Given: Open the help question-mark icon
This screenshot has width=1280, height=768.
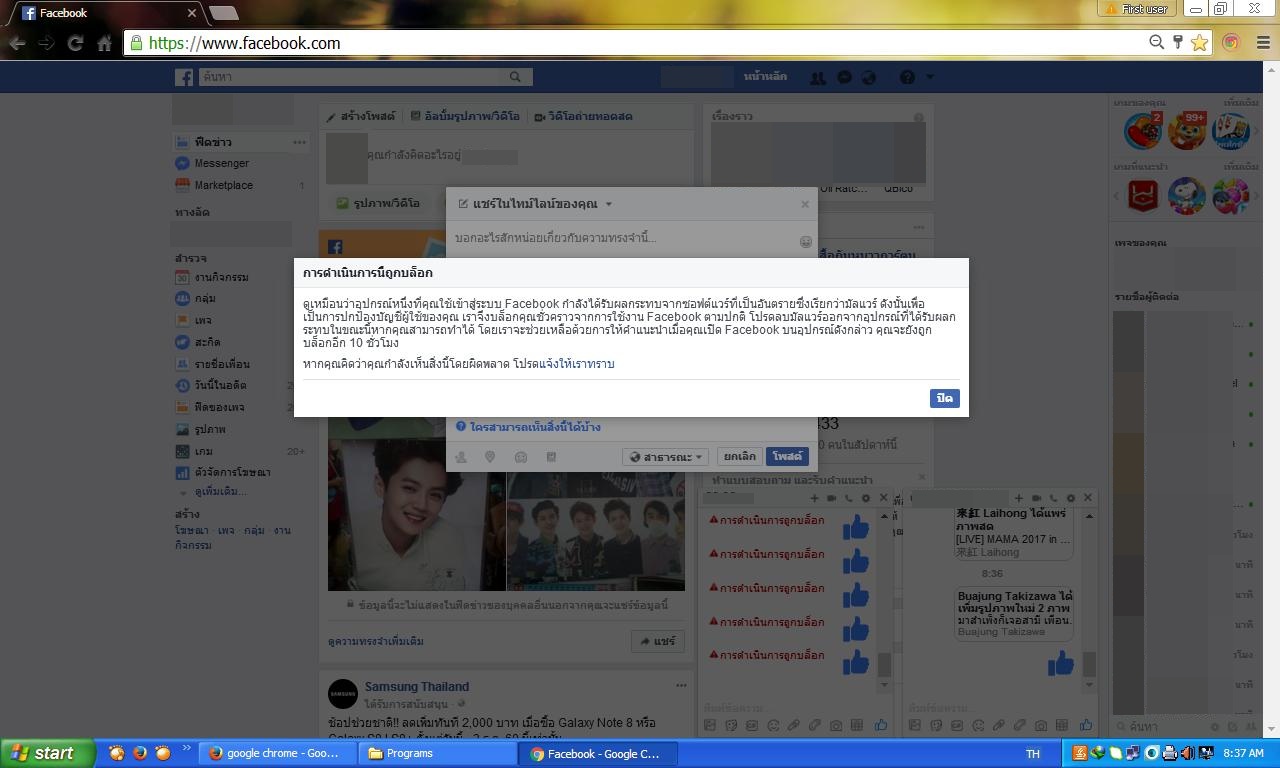Looking at the screenshot, I should click(x=907, y=77).
